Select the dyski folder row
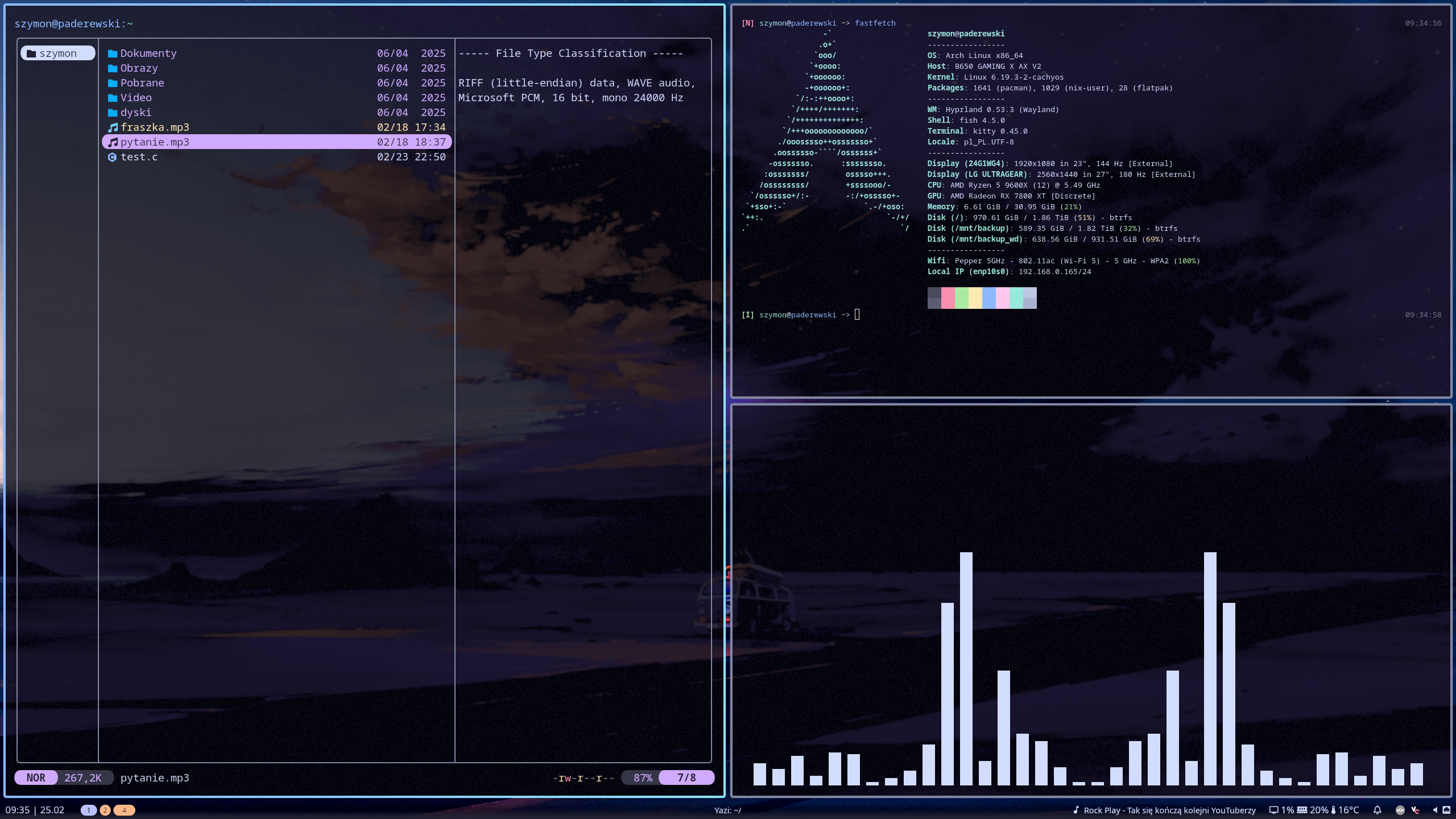1456x819 pixels. [277, 113]
